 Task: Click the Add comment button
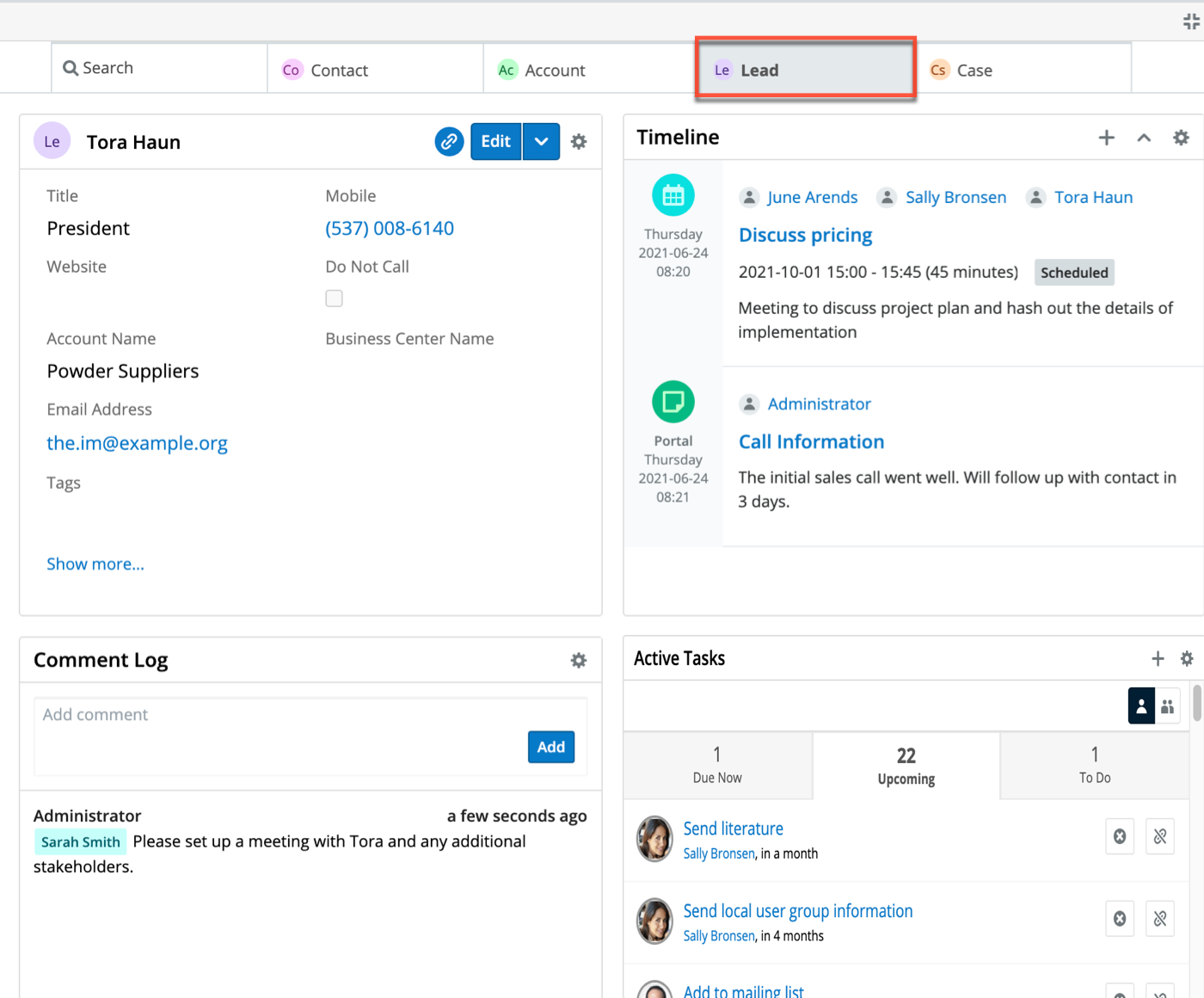(550, 747)
